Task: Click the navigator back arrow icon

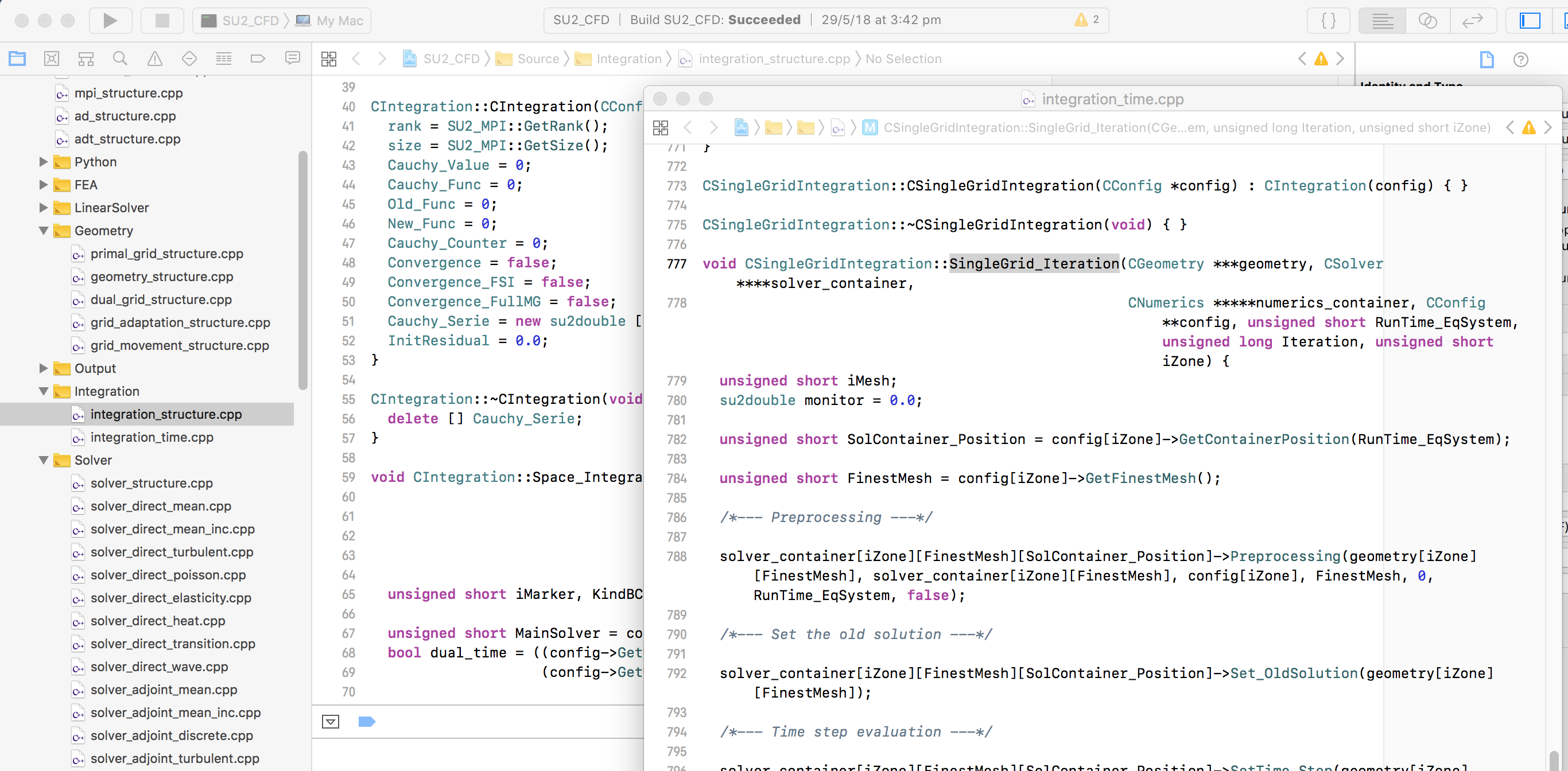Action: tap(358, 58)
